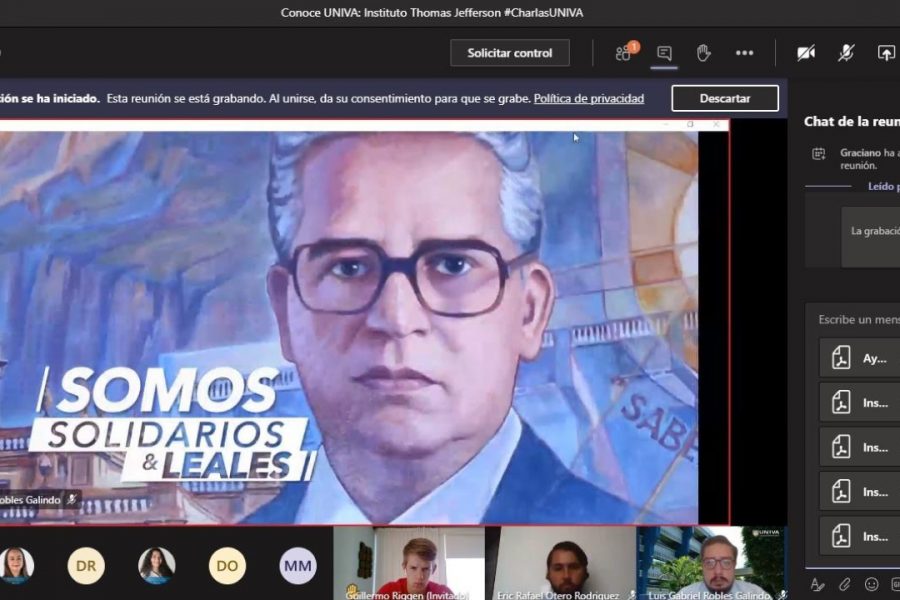Open the emoji picker icon
Image resolution: width=900 pixels, height=600 pixels.
click(871, 584)
